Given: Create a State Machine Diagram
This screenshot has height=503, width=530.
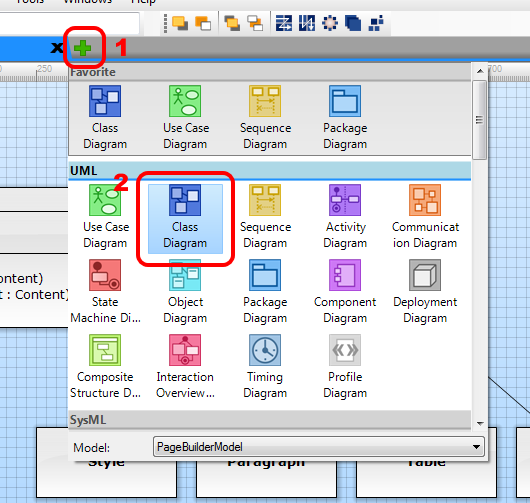Looking at the screenshot, I should (105, 291).
